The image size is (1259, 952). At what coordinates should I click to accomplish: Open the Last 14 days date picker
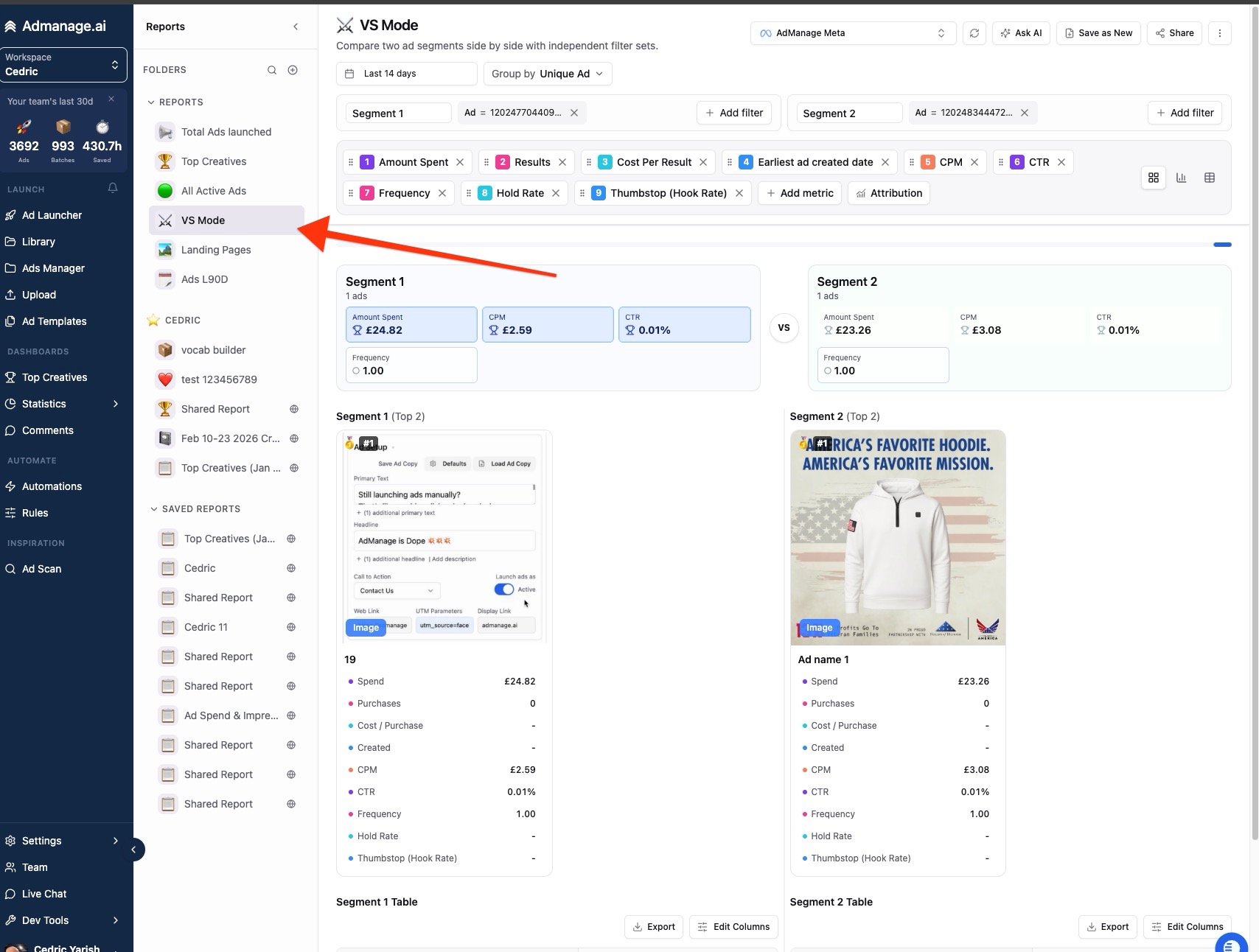tap(407, 74)
